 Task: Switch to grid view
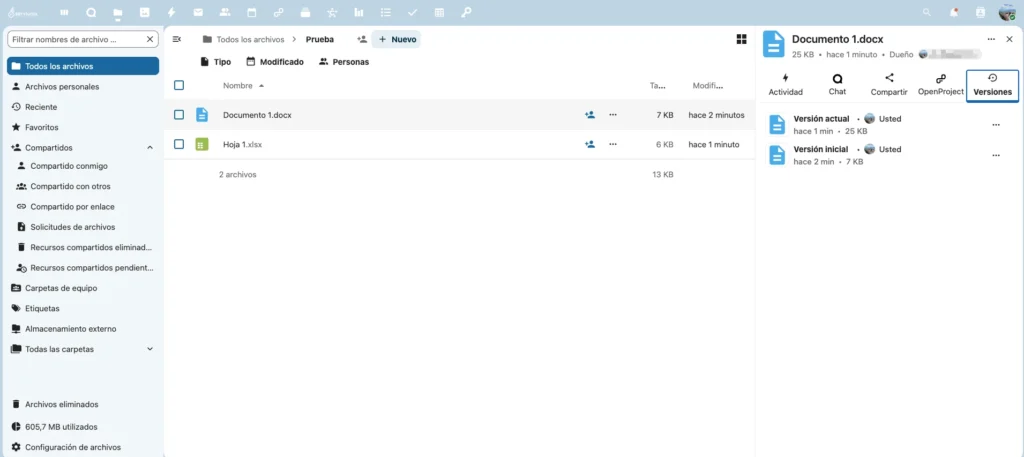click(741, 39)
